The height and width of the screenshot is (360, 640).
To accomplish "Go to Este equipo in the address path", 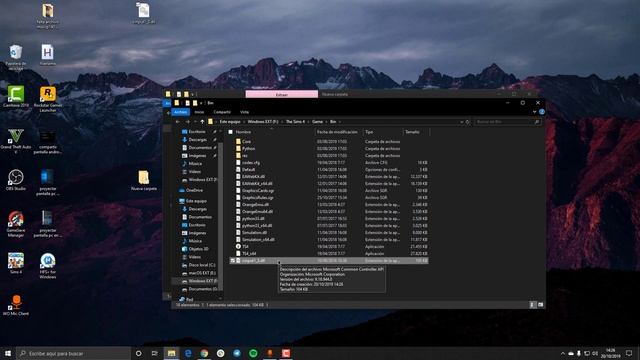I will click(x=230, y=122).
